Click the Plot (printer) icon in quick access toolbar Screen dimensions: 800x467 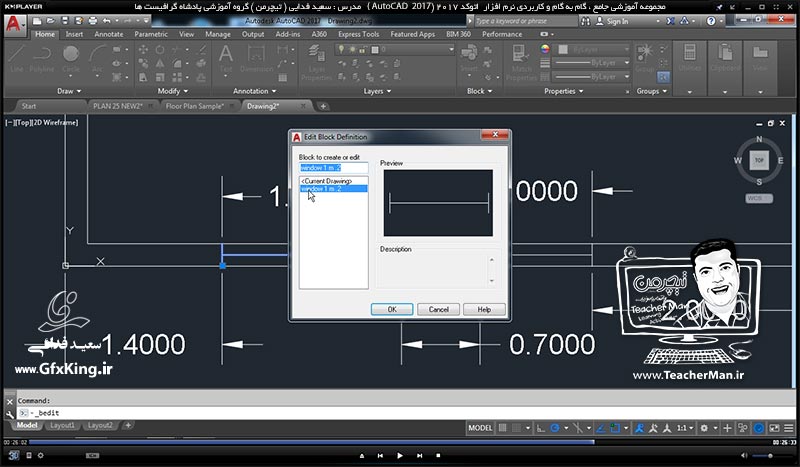[x=92, y=21]
